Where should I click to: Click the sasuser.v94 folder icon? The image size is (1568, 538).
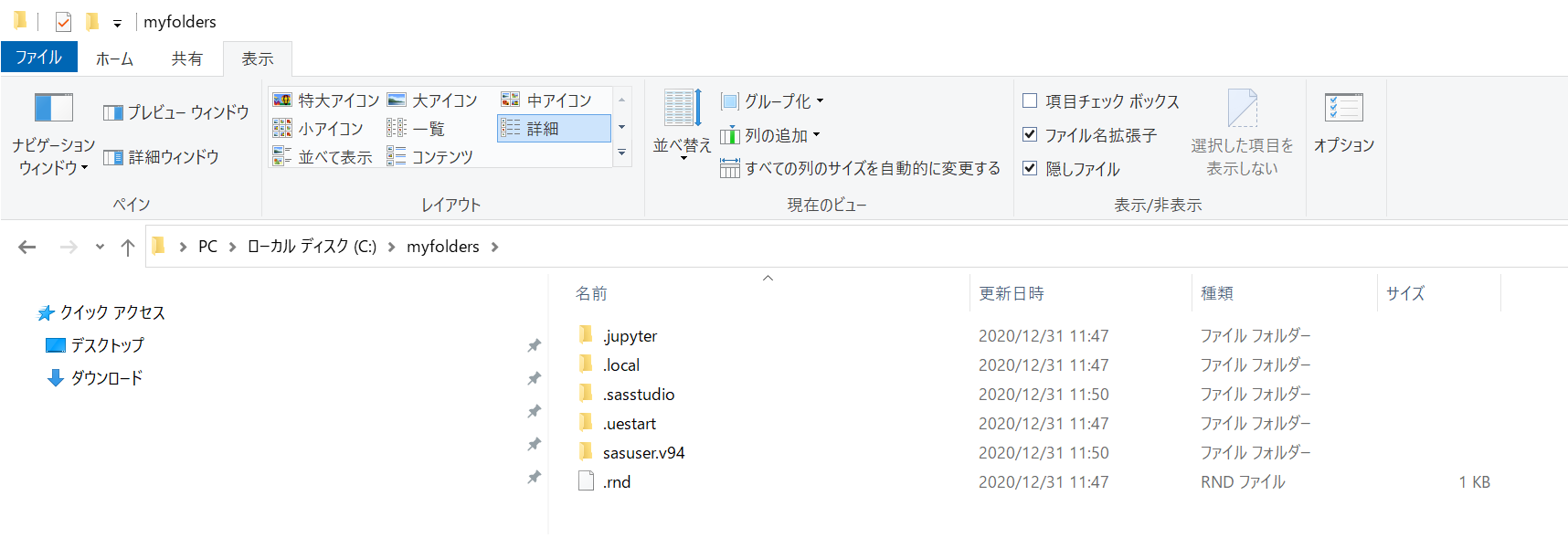[586, 452]
